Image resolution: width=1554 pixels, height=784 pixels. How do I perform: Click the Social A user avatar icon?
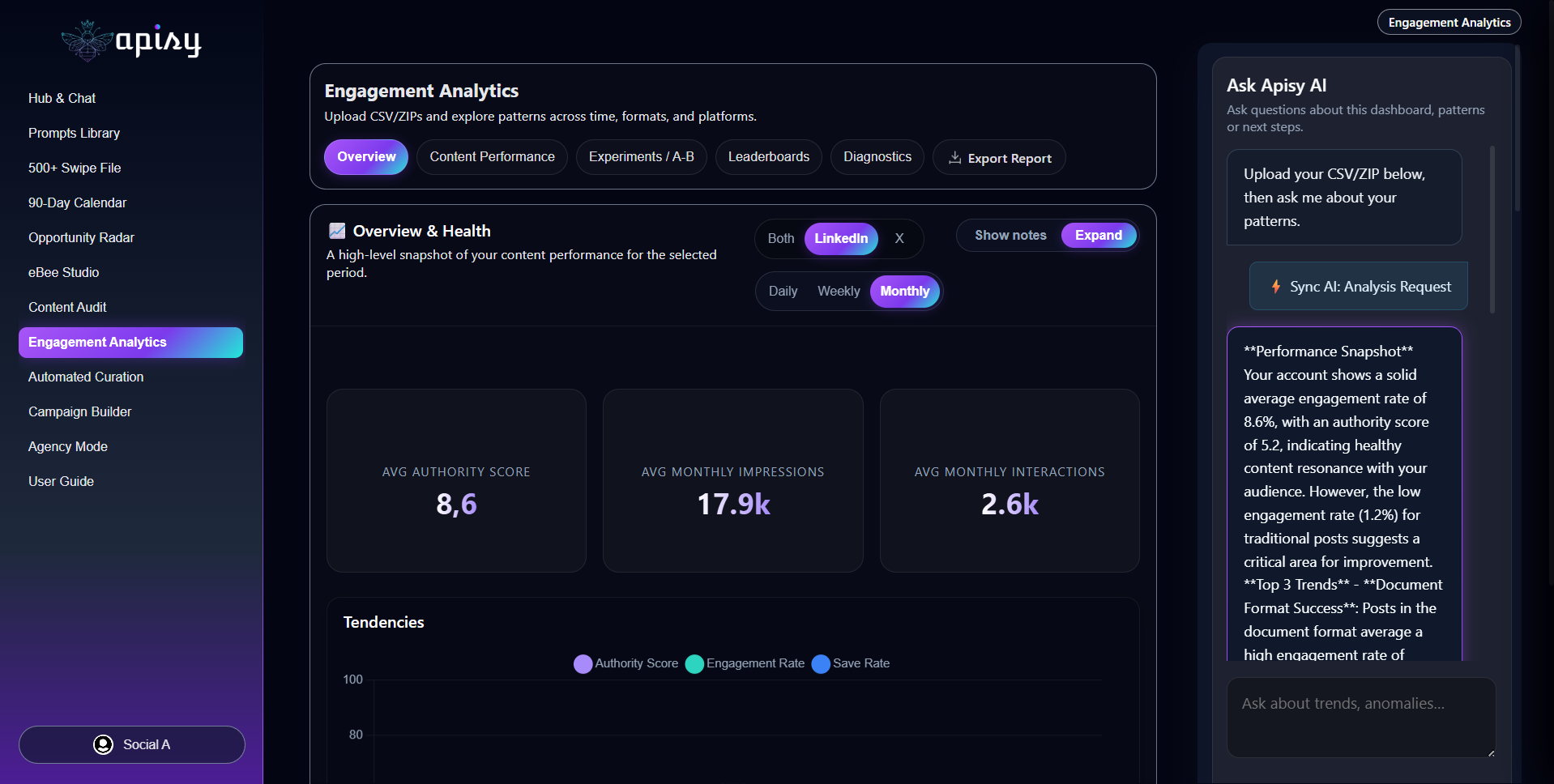point(103,744)
